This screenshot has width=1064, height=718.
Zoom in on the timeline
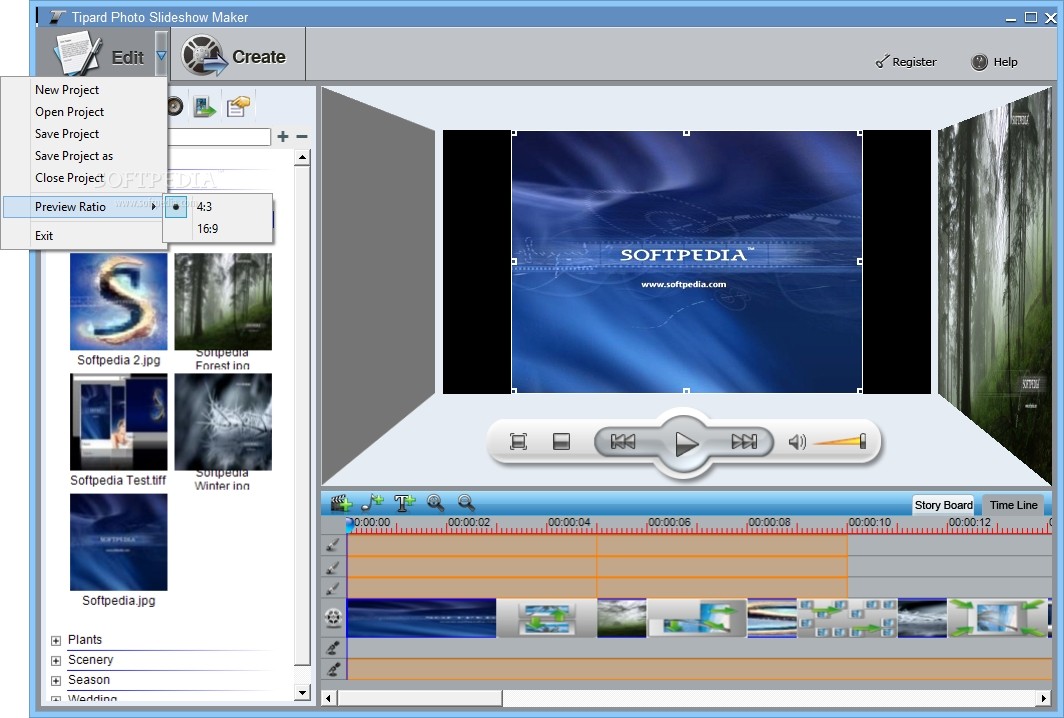[435, 503]
